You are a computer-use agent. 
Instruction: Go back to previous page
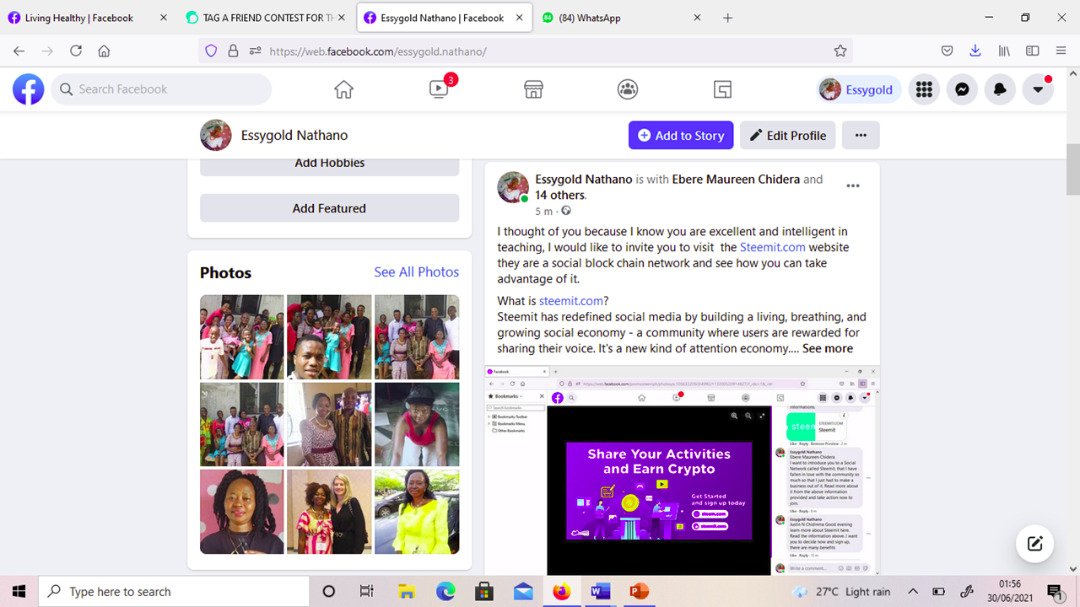click(19, 51)
